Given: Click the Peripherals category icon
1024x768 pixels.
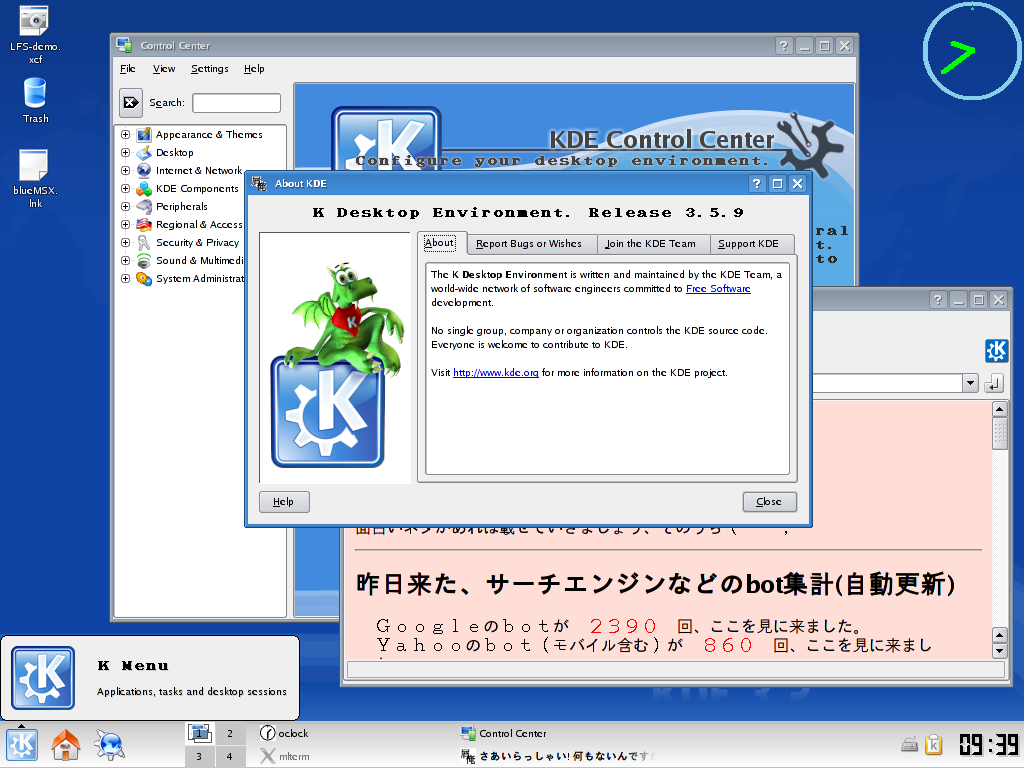Looking at the screenshot, I should pos(144,206).
